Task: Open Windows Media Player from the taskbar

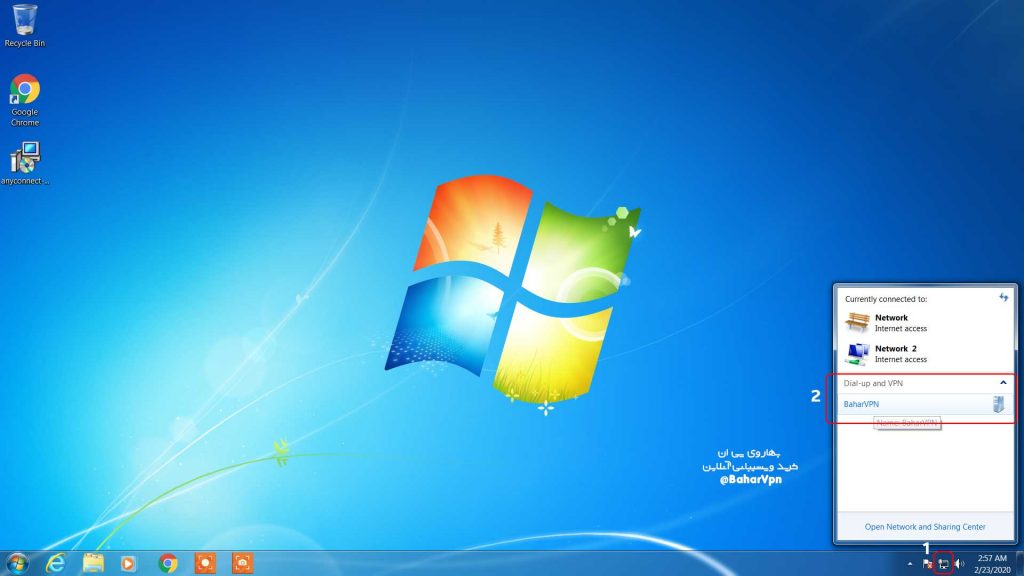Action: tap(129, 563)
